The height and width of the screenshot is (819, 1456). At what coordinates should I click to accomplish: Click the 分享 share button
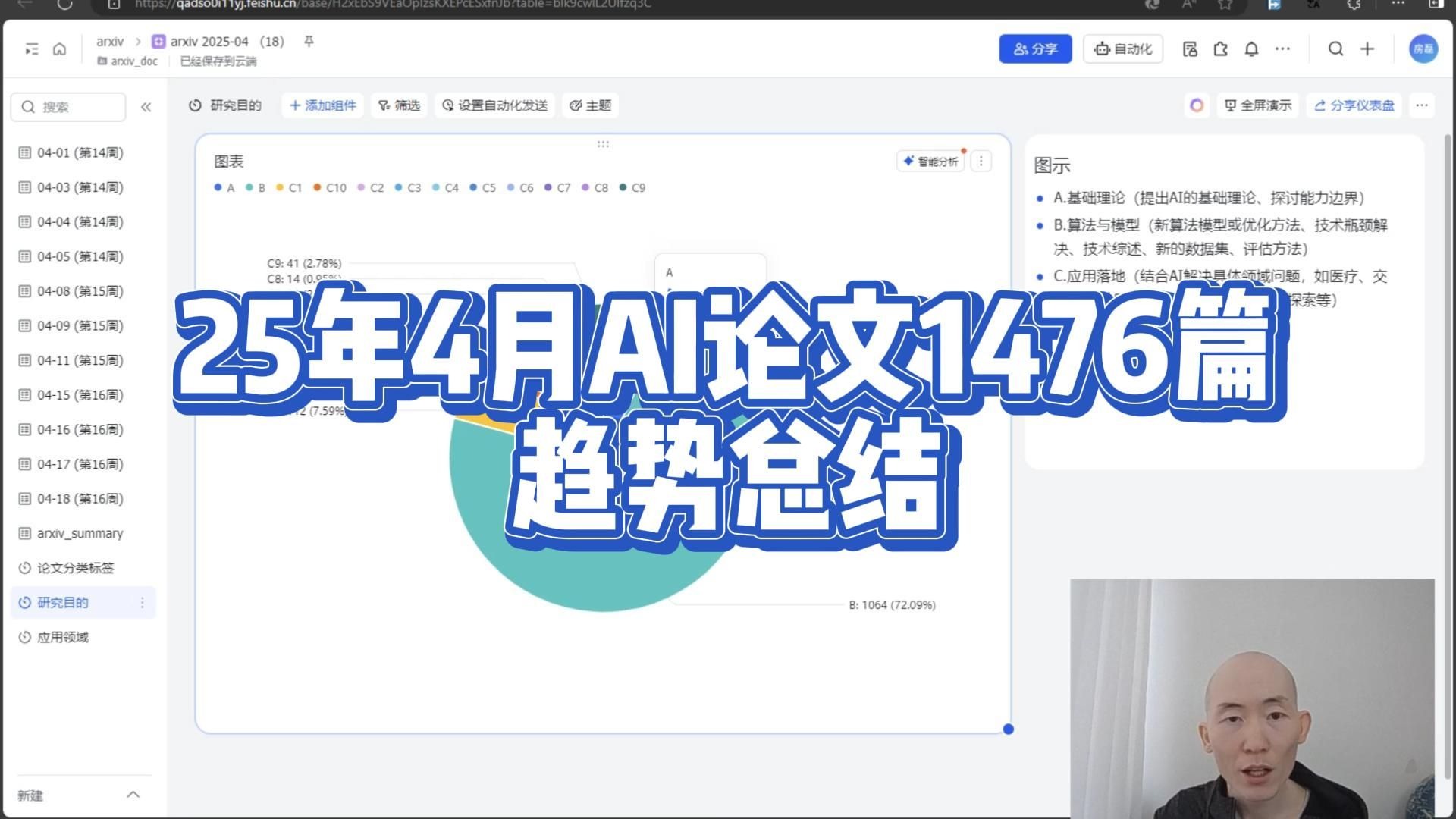click(1035, 49)
